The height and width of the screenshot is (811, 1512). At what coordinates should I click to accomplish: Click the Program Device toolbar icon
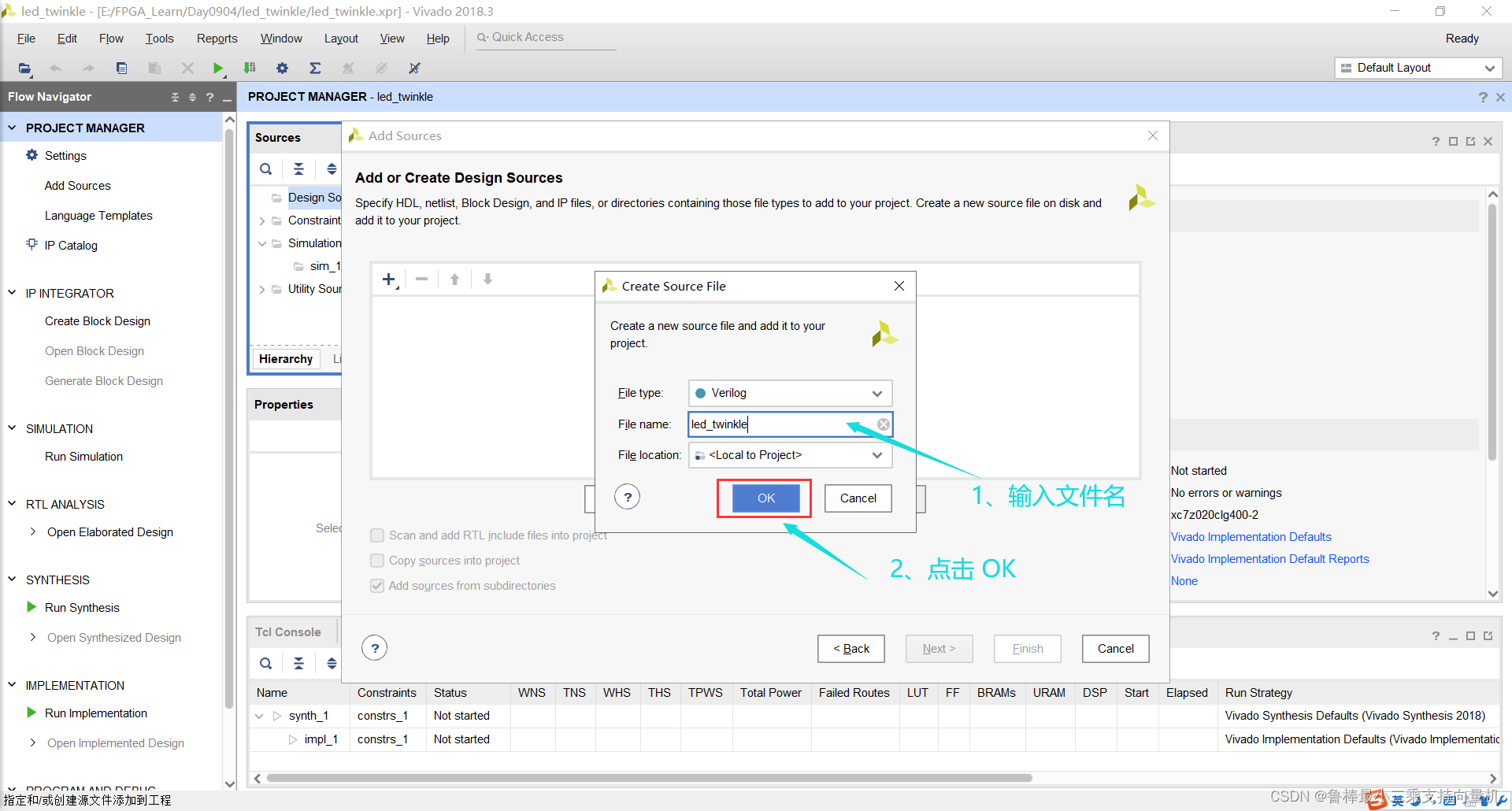click(250, 69)
